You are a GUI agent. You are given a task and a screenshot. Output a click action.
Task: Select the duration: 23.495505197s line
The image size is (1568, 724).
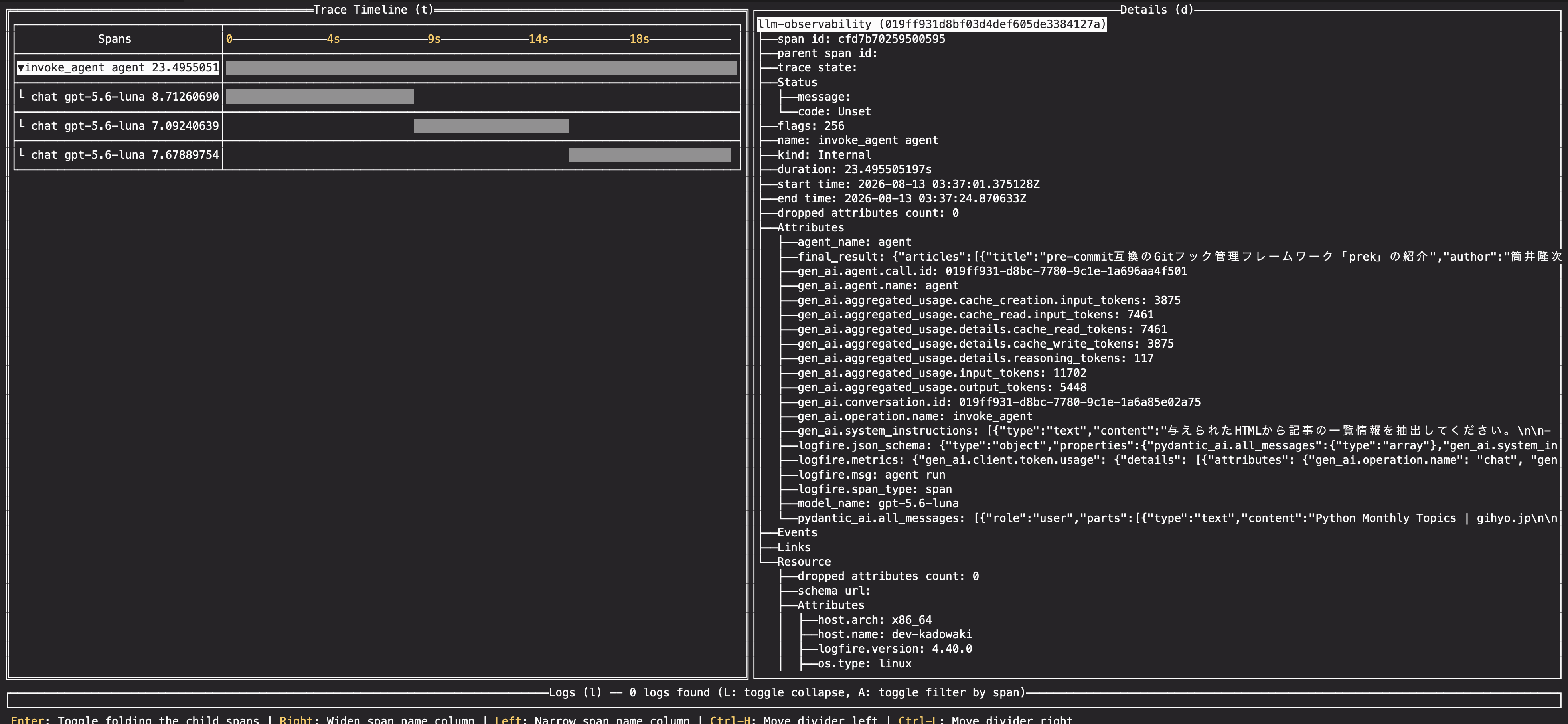tap(854, 169)
